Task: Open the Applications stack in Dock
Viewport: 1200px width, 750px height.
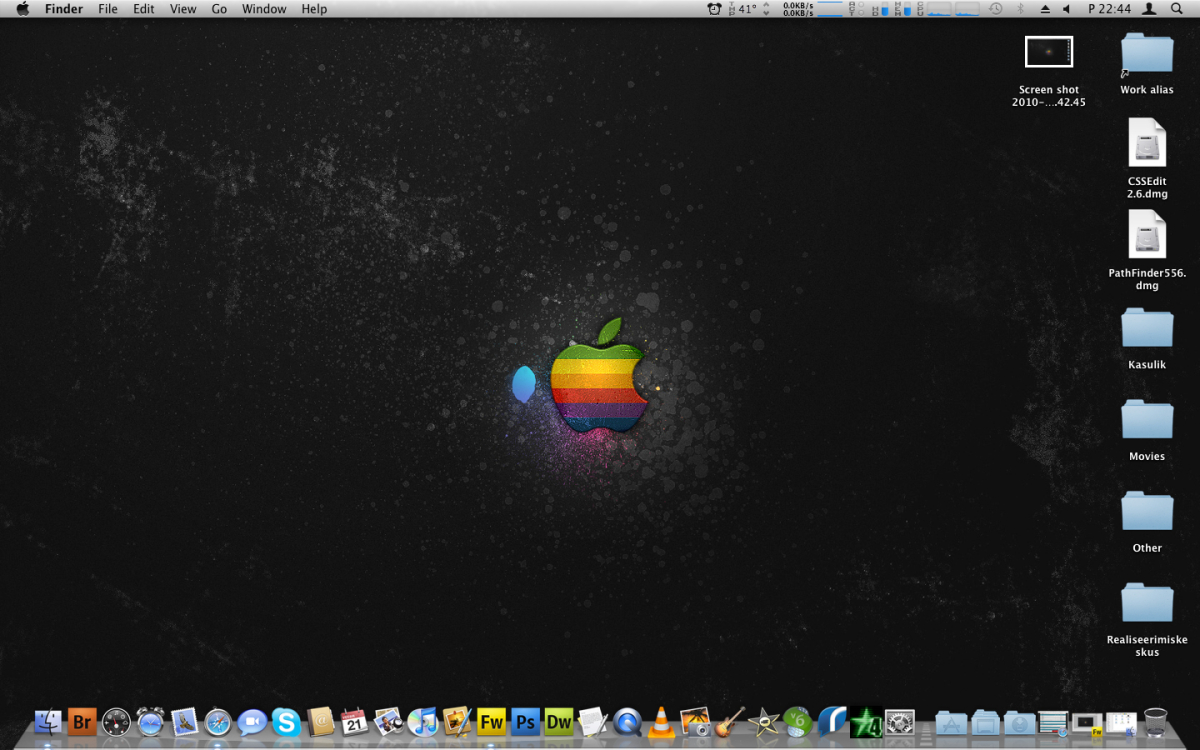Action: (951, 722)
